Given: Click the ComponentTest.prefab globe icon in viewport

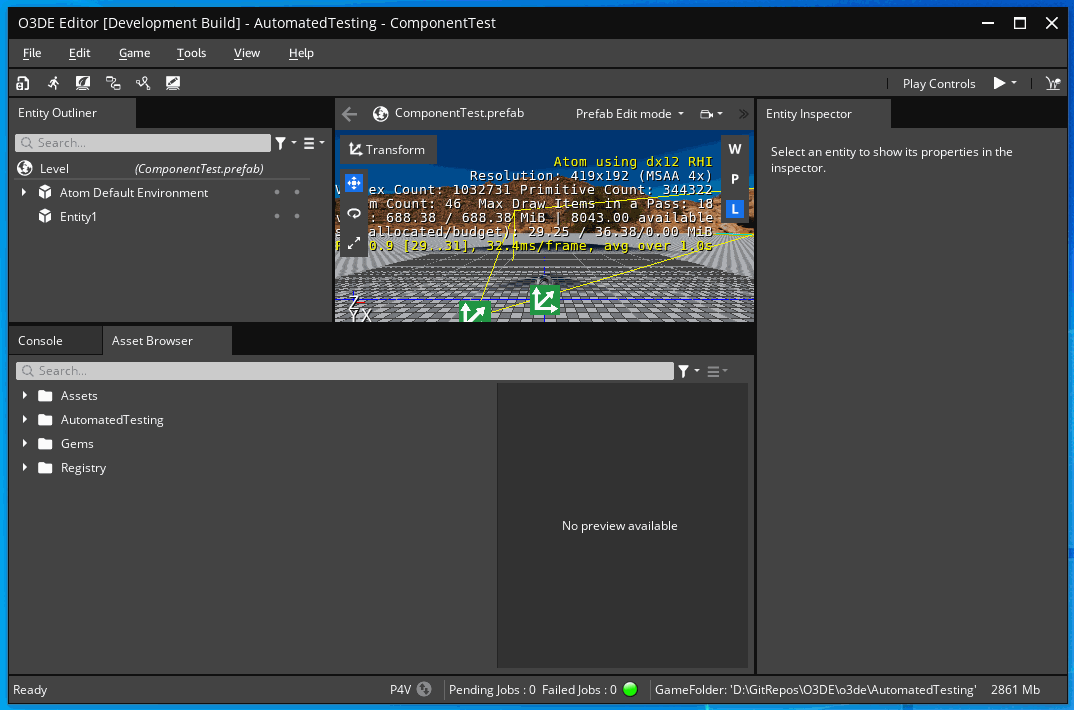Looking at the screenshot, I should click(381, 114).
